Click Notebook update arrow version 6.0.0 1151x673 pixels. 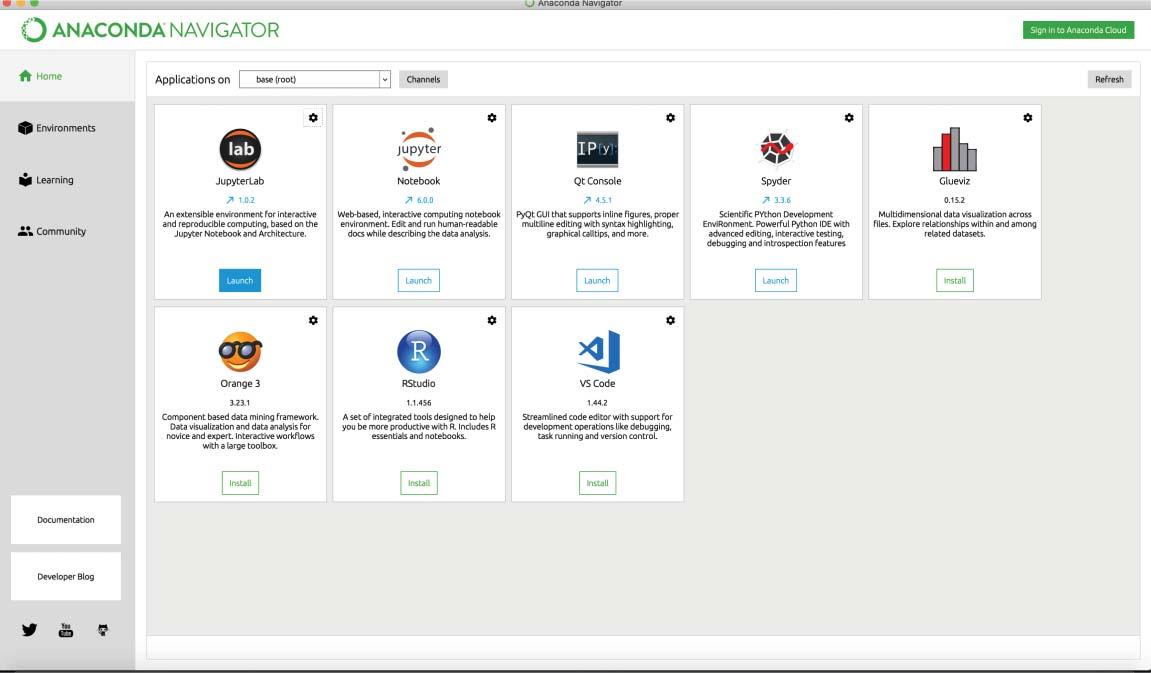click(418, 200)
